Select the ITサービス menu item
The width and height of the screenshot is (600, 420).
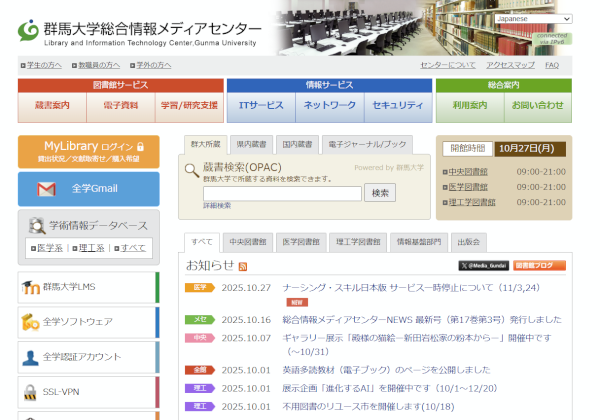[261, 107]
